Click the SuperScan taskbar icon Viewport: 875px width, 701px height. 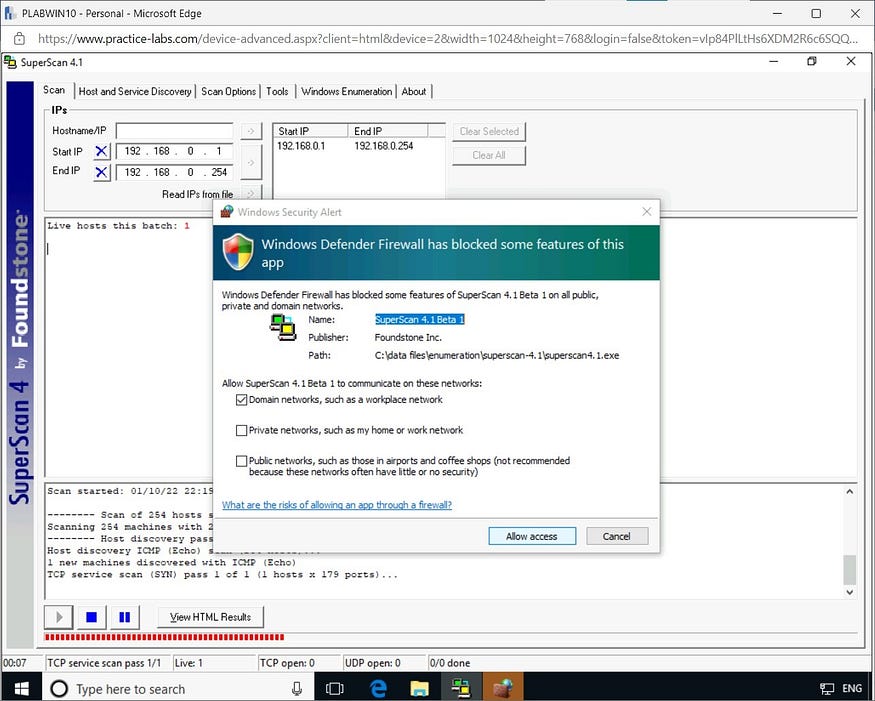[461, 688]
